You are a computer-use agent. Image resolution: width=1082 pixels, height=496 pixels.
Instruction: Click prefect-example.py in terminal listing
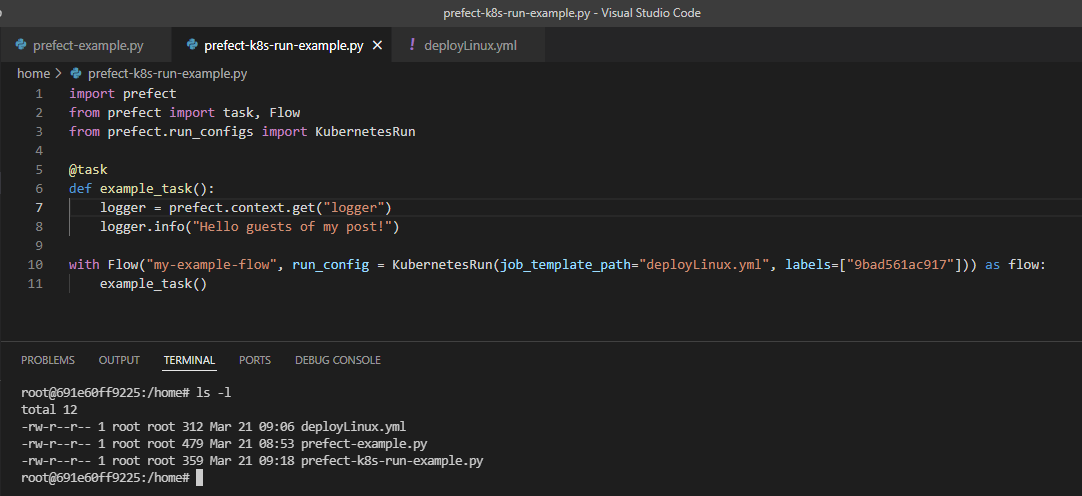click(364, 444)
